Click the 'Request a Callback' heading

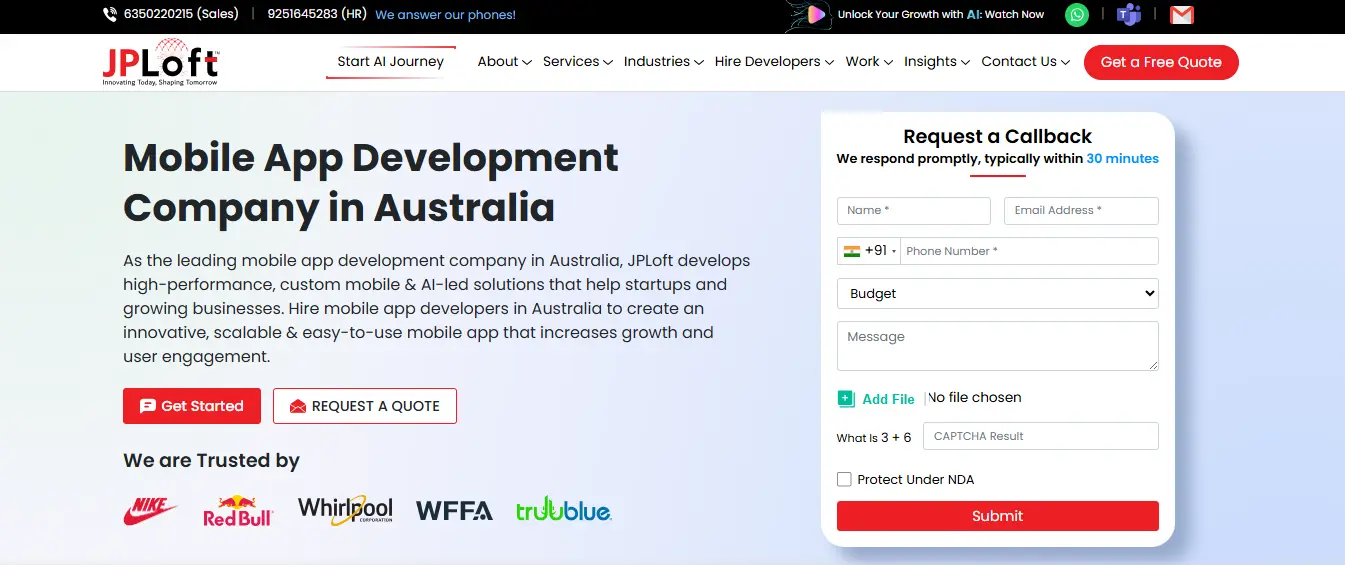click(x=998, y=137)
